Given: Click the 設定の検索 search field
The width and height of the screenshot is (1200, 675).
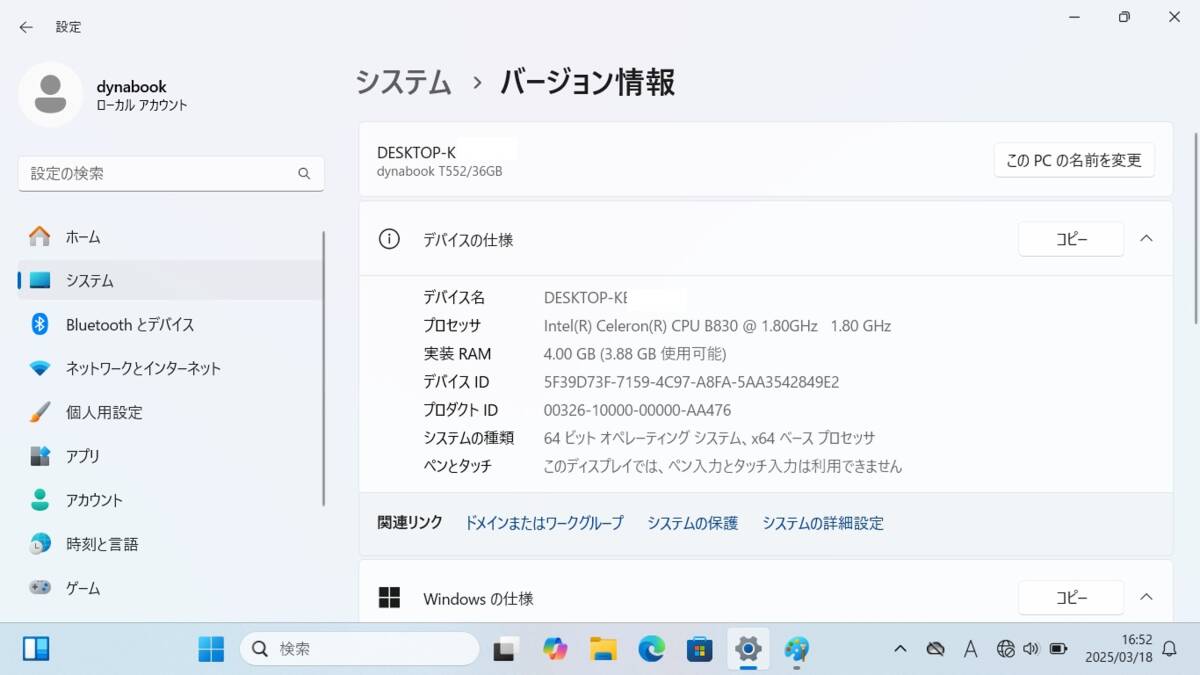Looking at the screenshot, I should (x=160, y=173).
